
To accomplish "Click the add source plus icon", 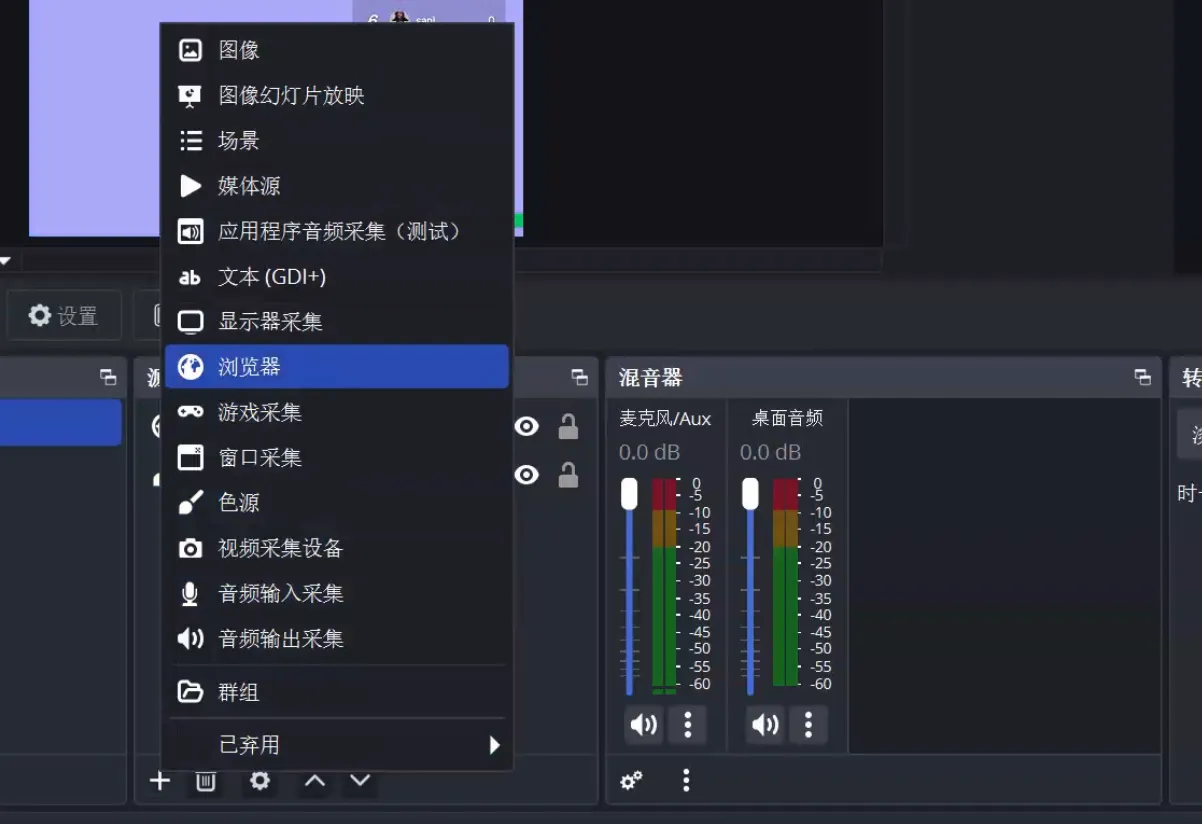I will click(160, 781).
